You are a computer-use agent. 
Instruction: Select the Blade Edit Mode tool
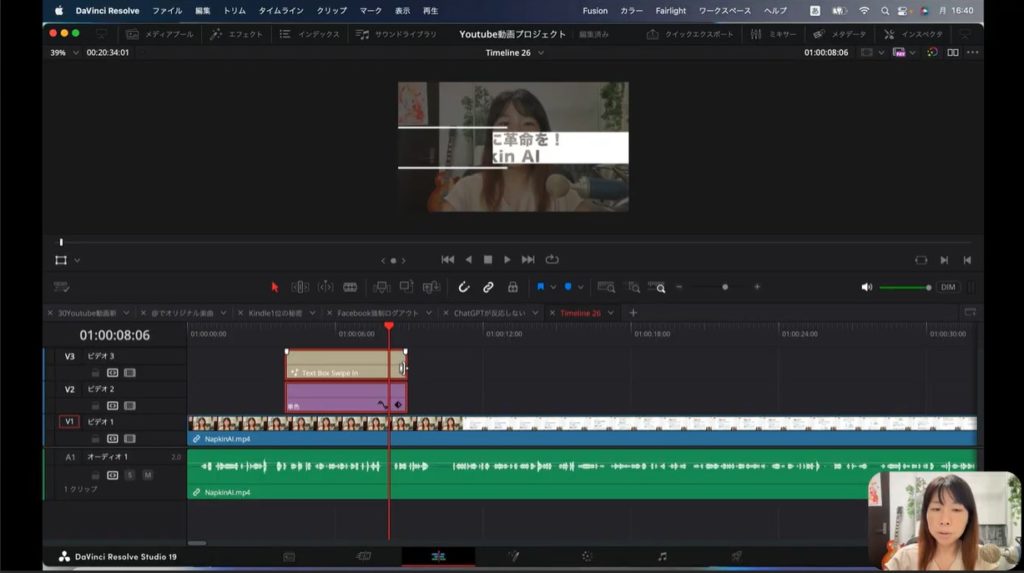[350, 287]
